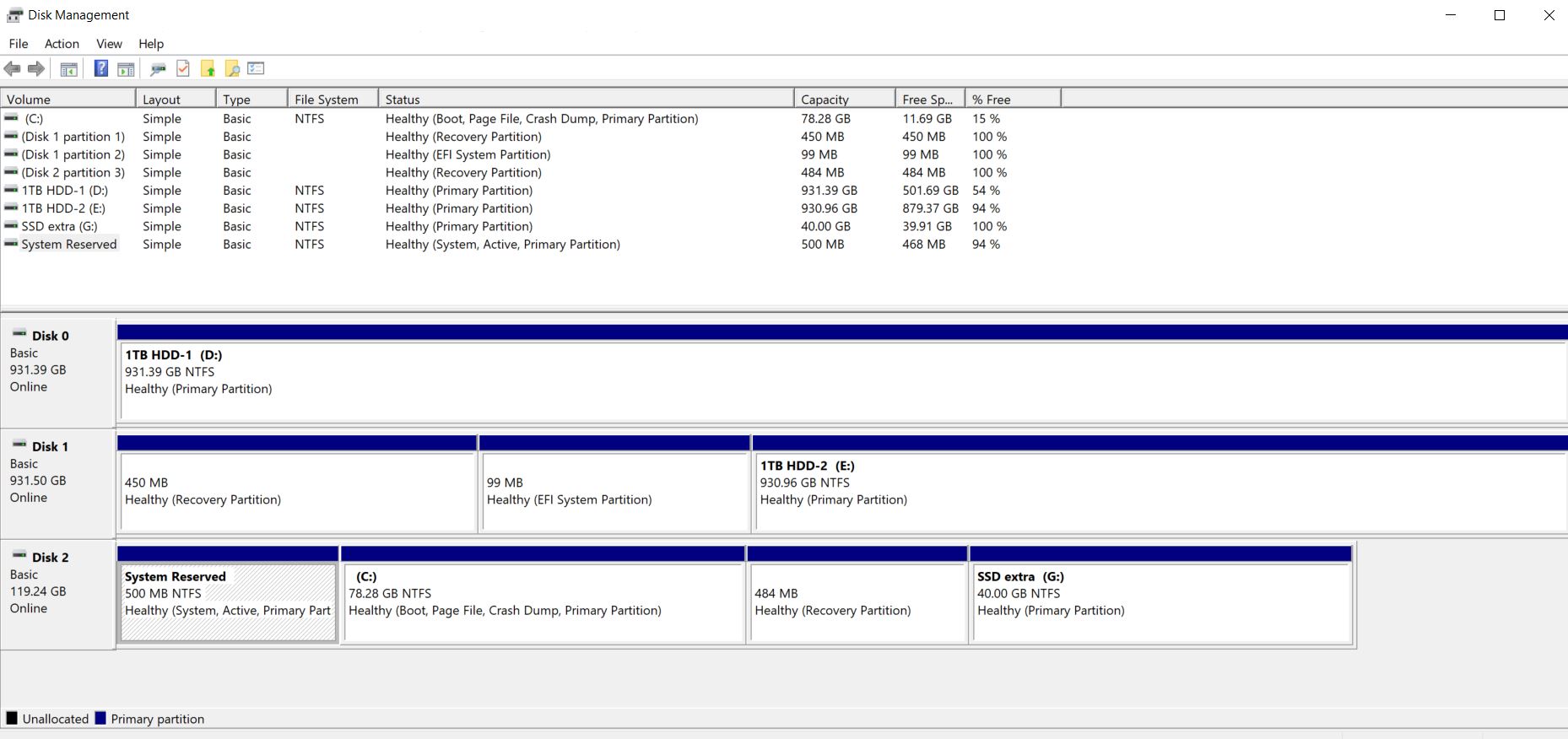
Task: Click the Disk Management title bar icon
Action: tap(14, 15)
